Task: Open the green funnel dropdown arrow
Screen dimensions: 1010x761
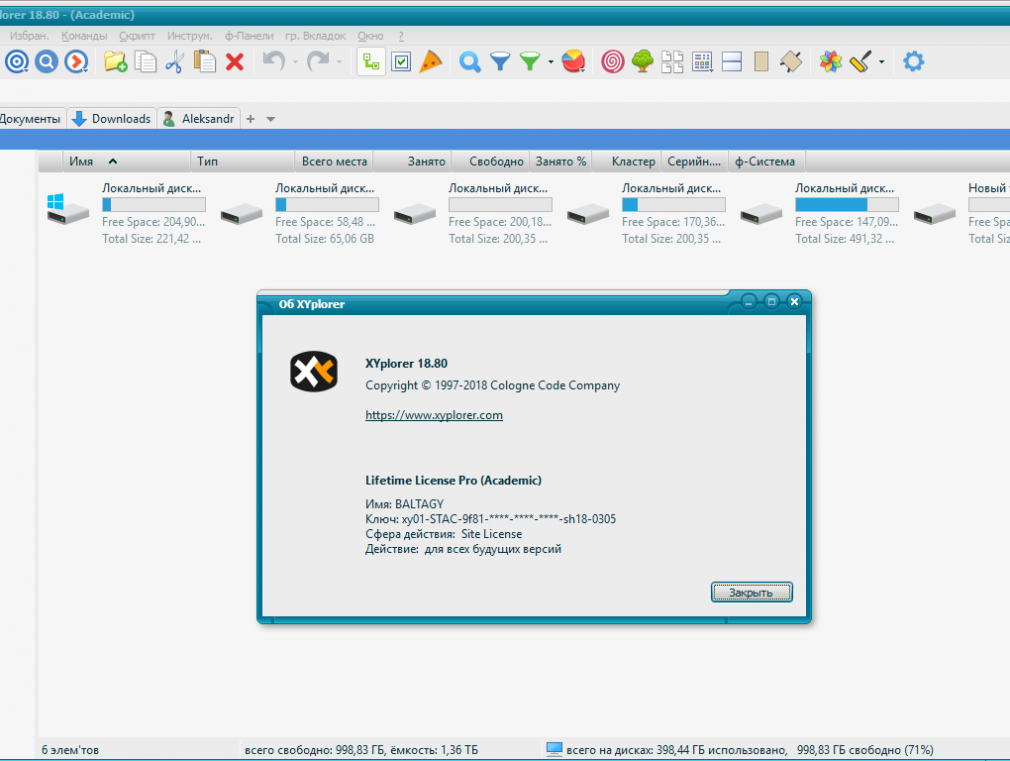Action: click(551, 63)
